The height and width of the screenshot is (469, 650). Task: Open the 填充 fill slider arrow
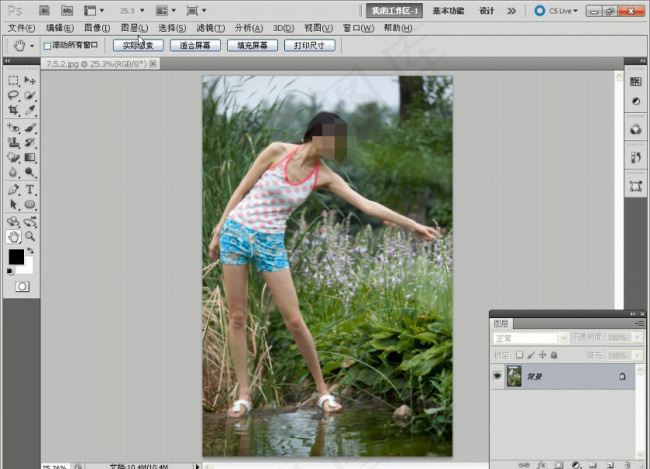pyautogui.click(x=638, y=355)
